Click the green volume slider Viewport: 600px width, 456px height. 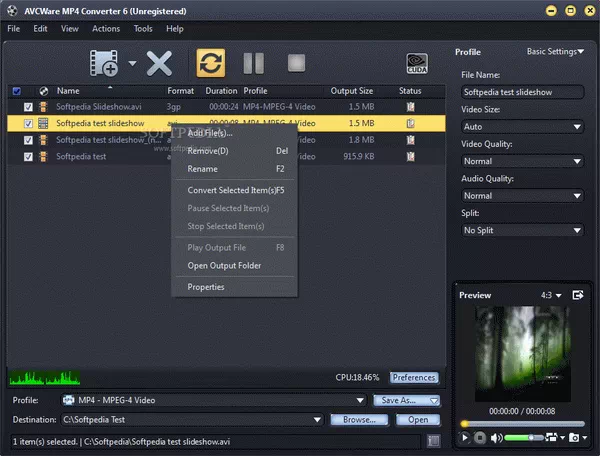tap(524, 438)
